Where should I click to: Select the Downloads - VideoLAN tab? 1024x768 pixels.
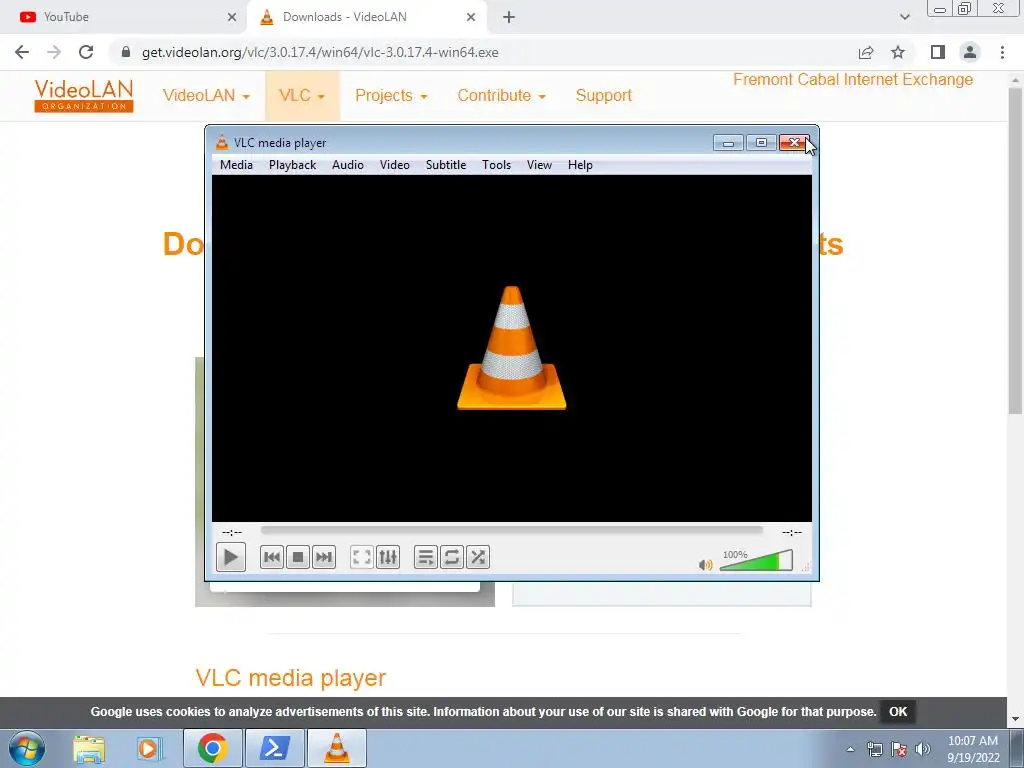pos(366,17)
